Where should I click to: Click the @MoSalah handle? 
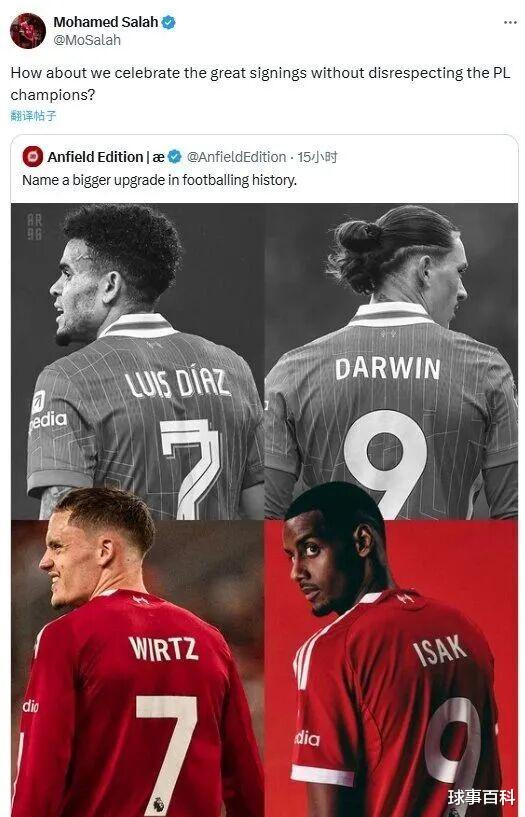(87, 40)
